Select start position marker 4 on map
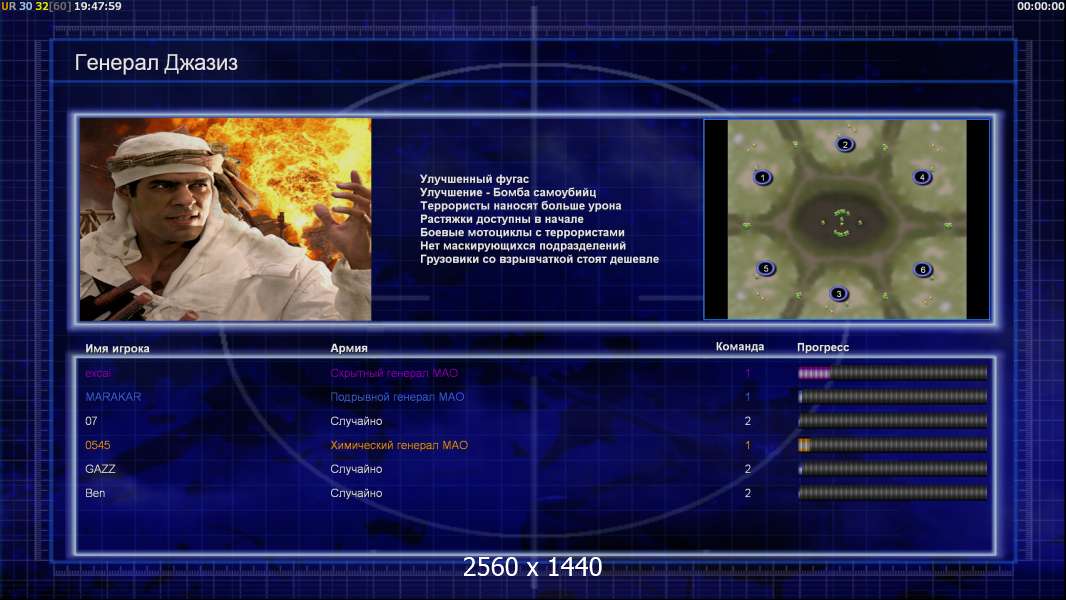This screenshot has width=1066, height=600. pos(922,177)
